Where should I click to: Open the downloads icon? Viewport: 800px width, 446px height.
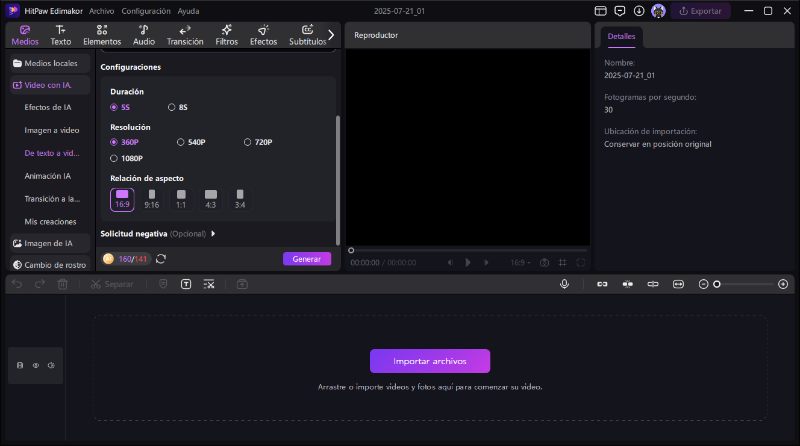pos(639,11)
